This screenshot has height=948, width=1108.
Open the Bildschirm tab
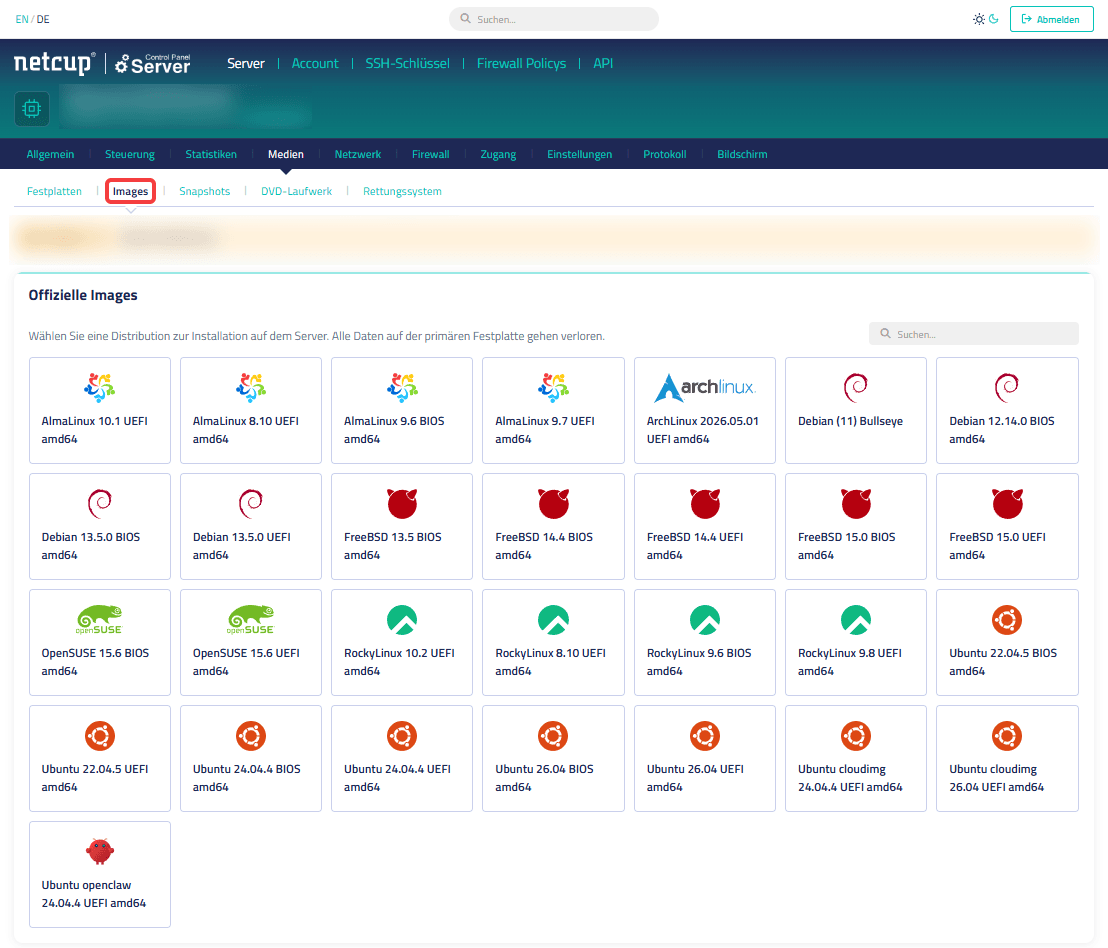pyautogui.click(x=742, y=154)
